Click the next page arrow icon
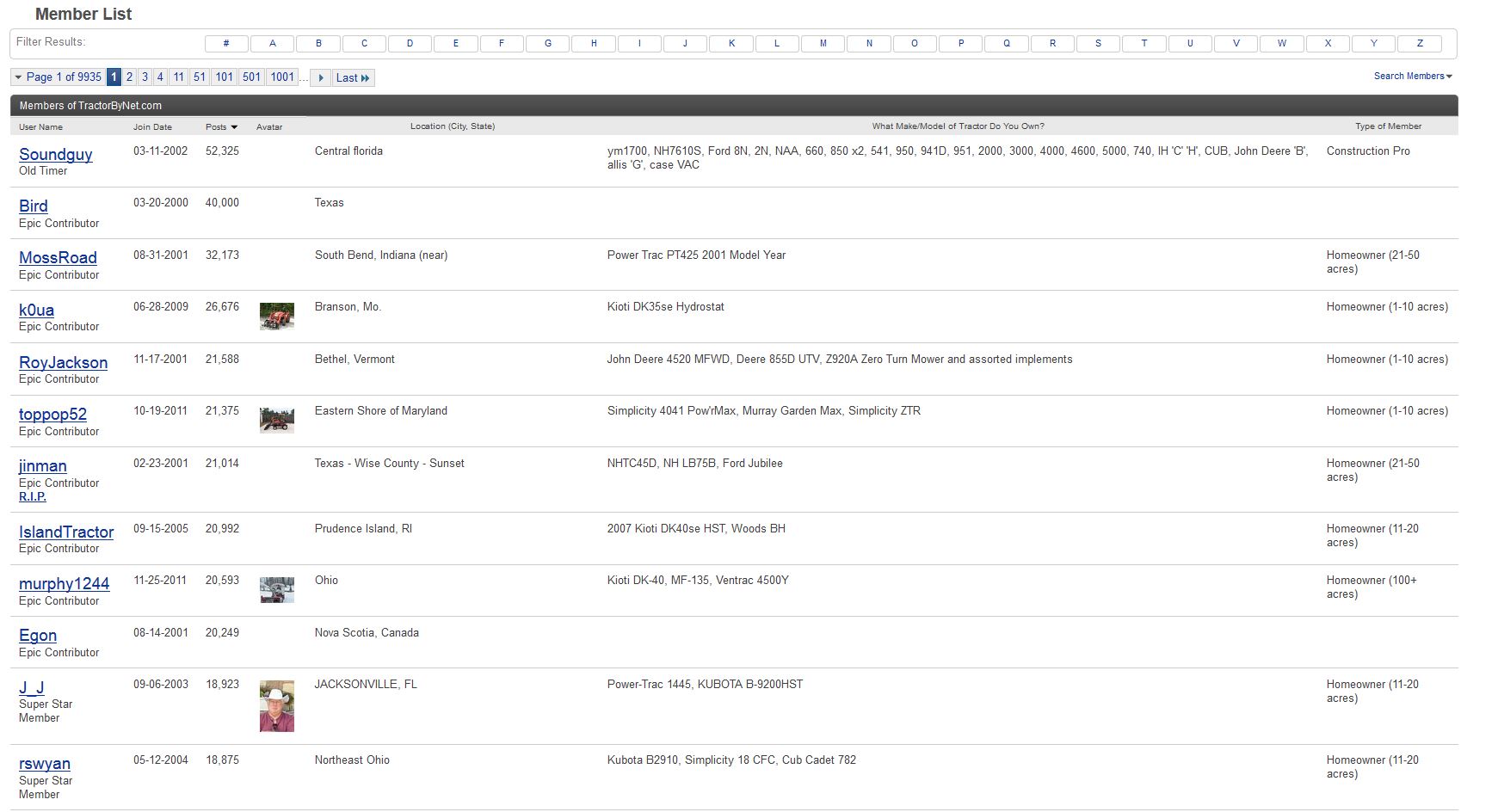The image size is (1498, 812). [x=320, y=77]
